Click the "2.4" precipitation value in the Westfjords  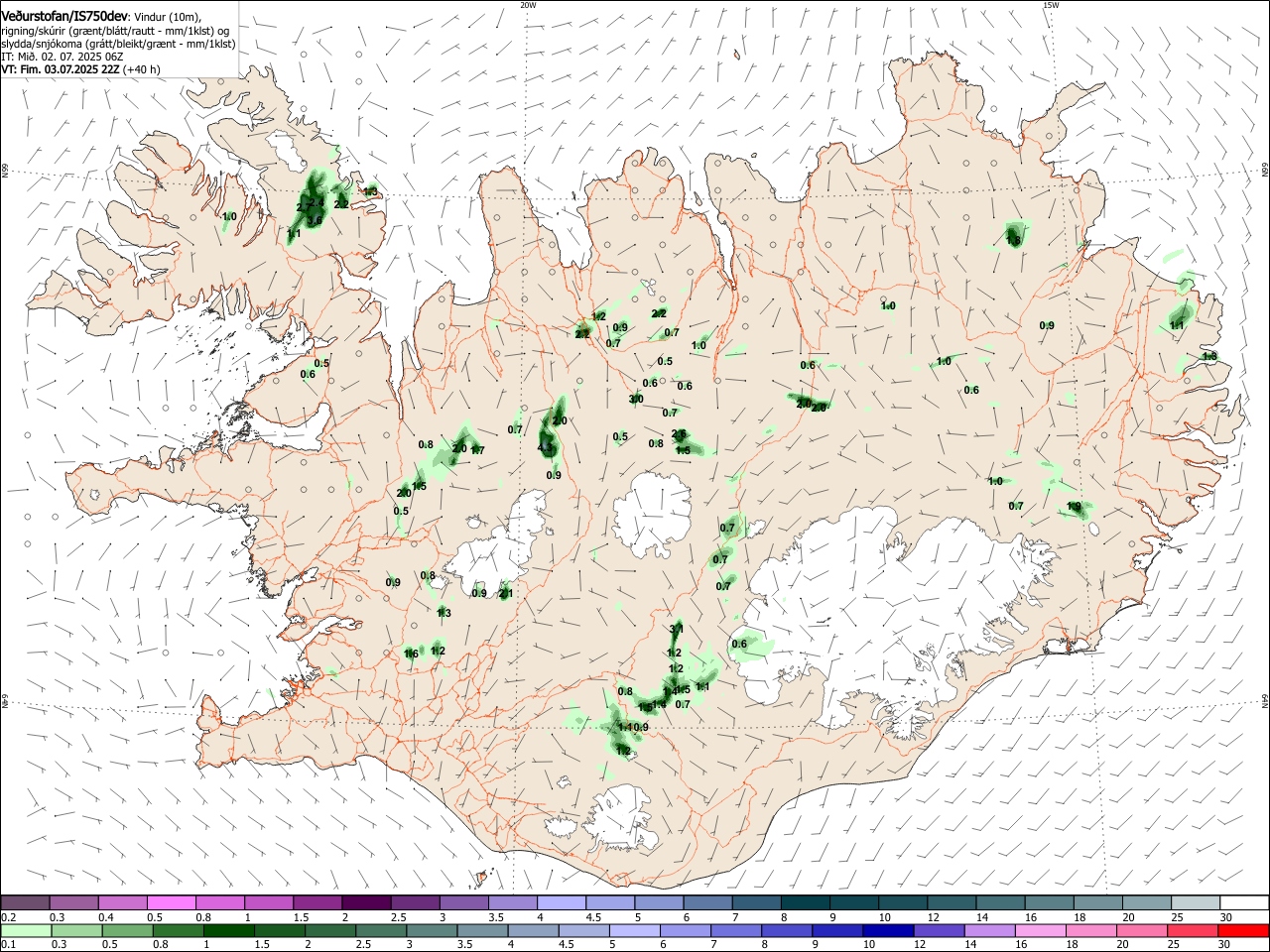click(317, 201)
